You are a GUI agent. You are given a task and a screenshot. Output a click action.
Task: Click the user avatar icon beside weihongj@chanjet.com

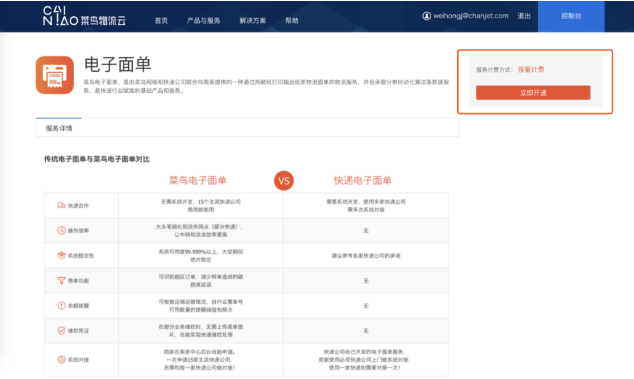pyautogui.click(x=427, y=16)
